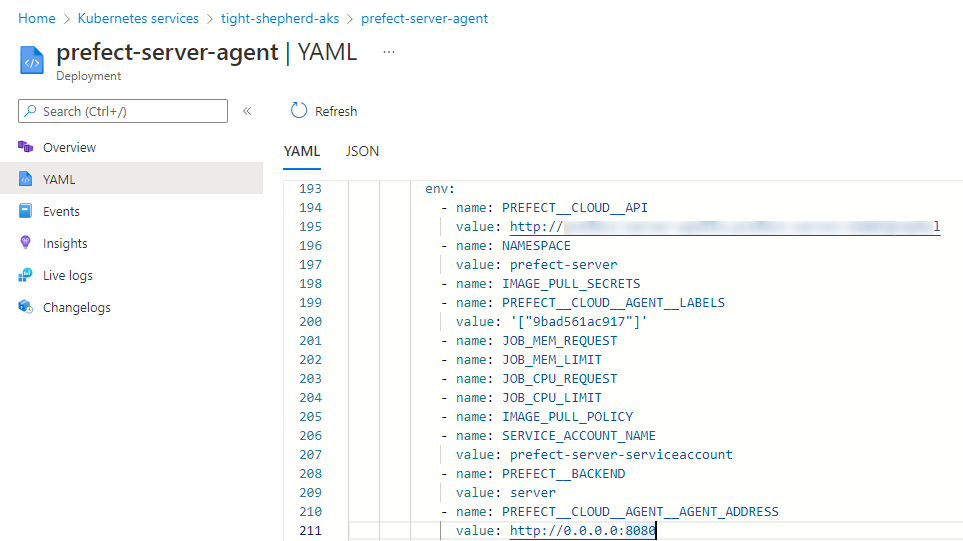This screenshot has width=963, height=541.
Task: Click the IMAGE_PULL_SECRETS env name
Action: click(x=571, y=284)
